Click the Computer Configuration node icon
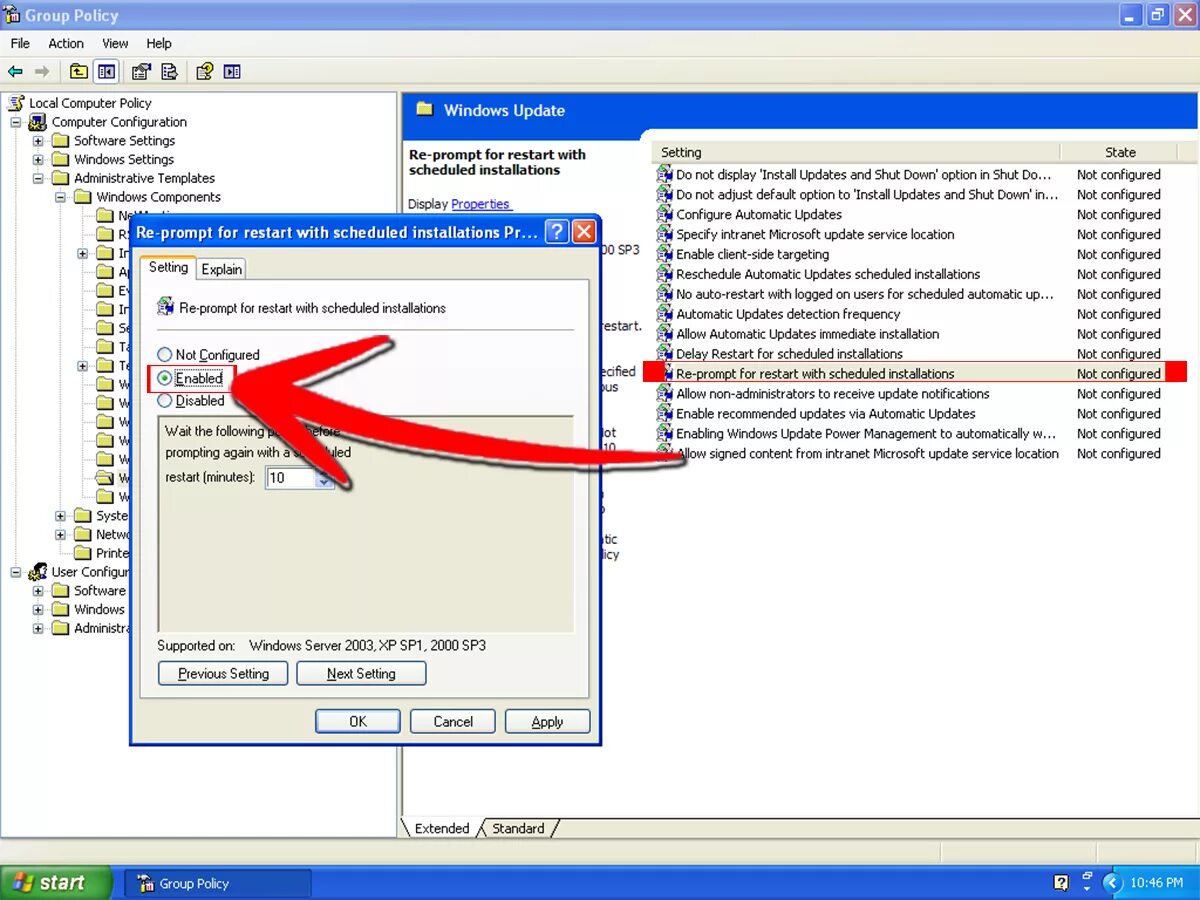 38,122
